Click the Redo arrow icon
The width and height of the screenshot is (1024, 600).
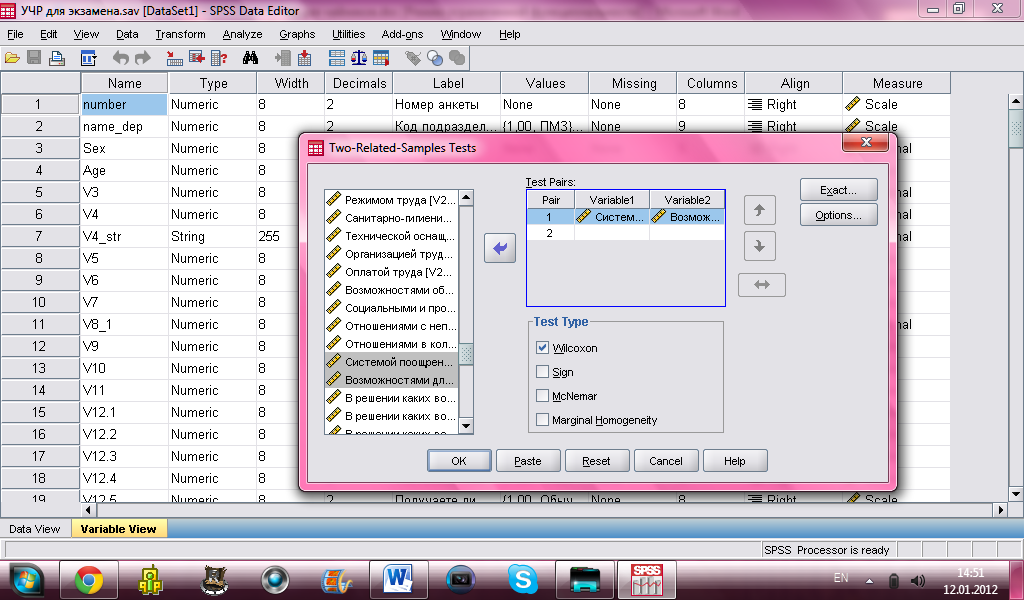142,58
